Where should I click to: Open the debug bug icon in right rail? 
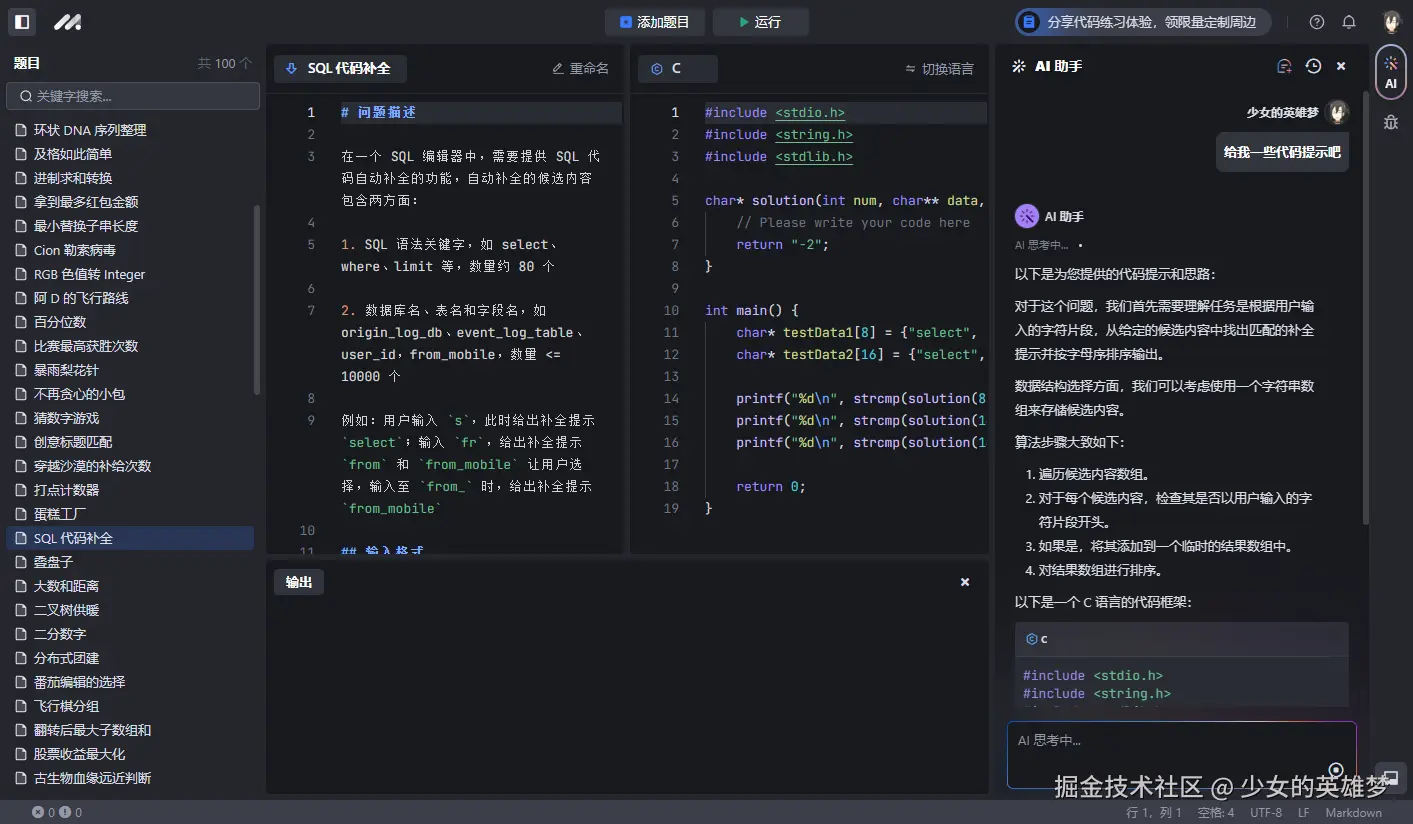click(1391, 122)
